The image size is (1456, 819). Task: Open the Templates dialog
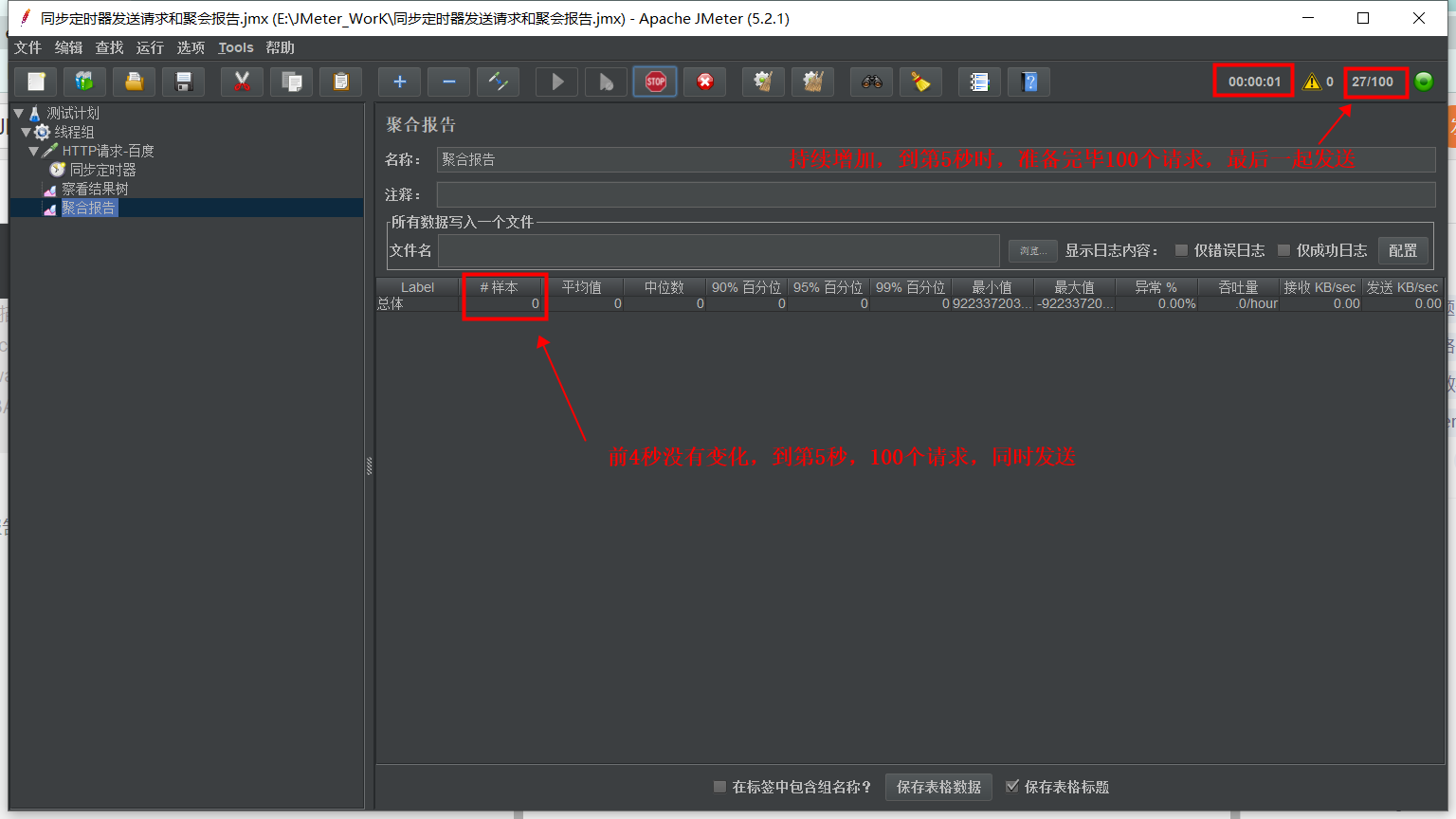tap(84, 82)
